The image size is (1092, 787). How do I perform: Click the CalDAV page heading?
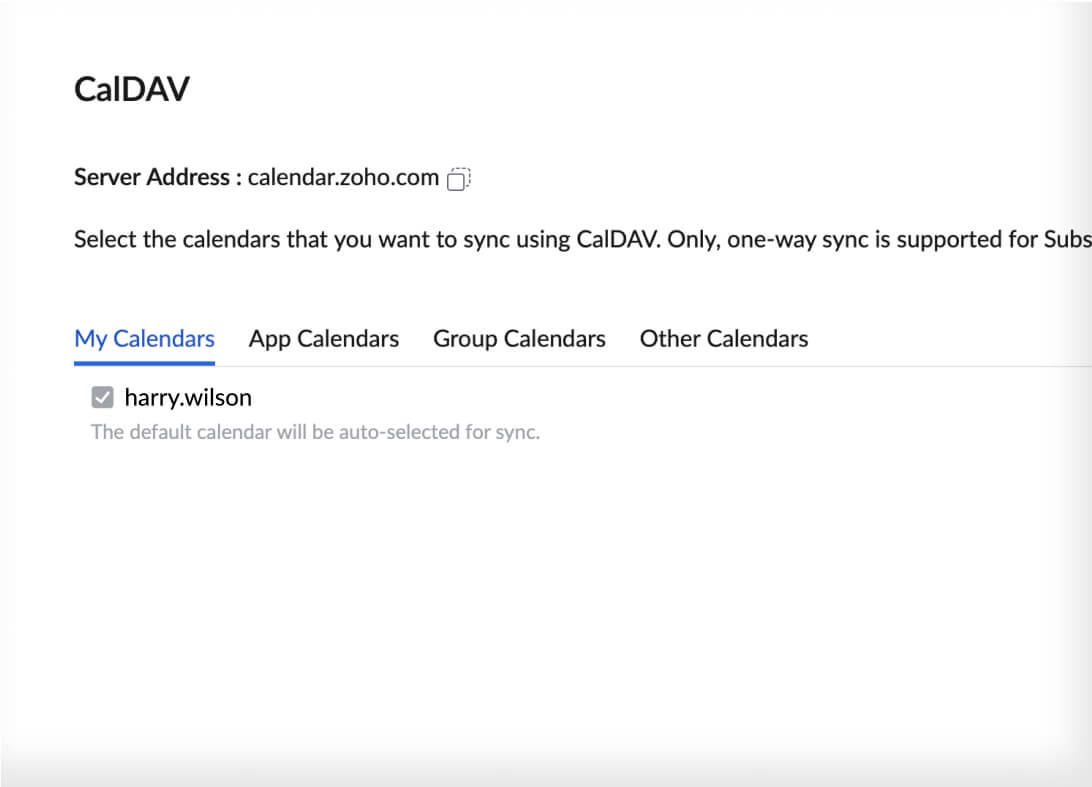pyautogui.click(x=131, y=88)
